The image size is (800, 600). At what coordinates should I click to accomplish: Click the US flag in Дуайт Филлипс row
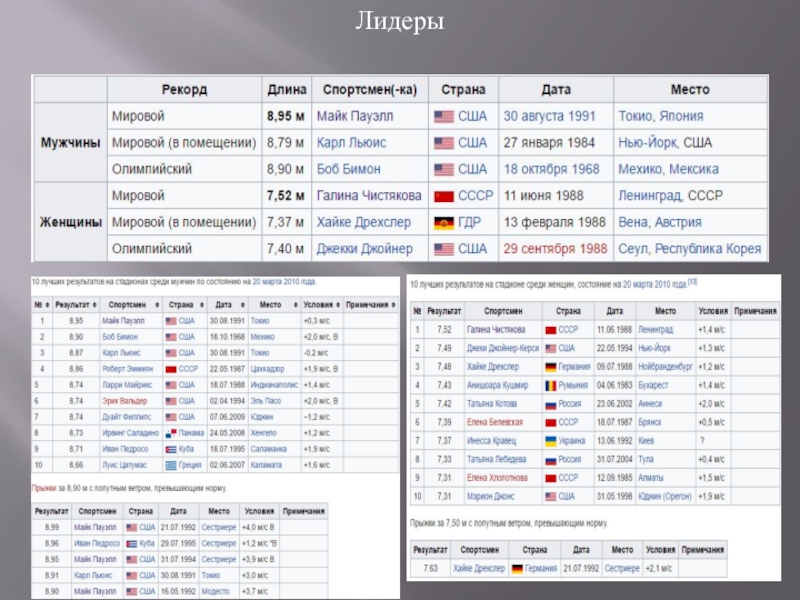coord(171,417)
